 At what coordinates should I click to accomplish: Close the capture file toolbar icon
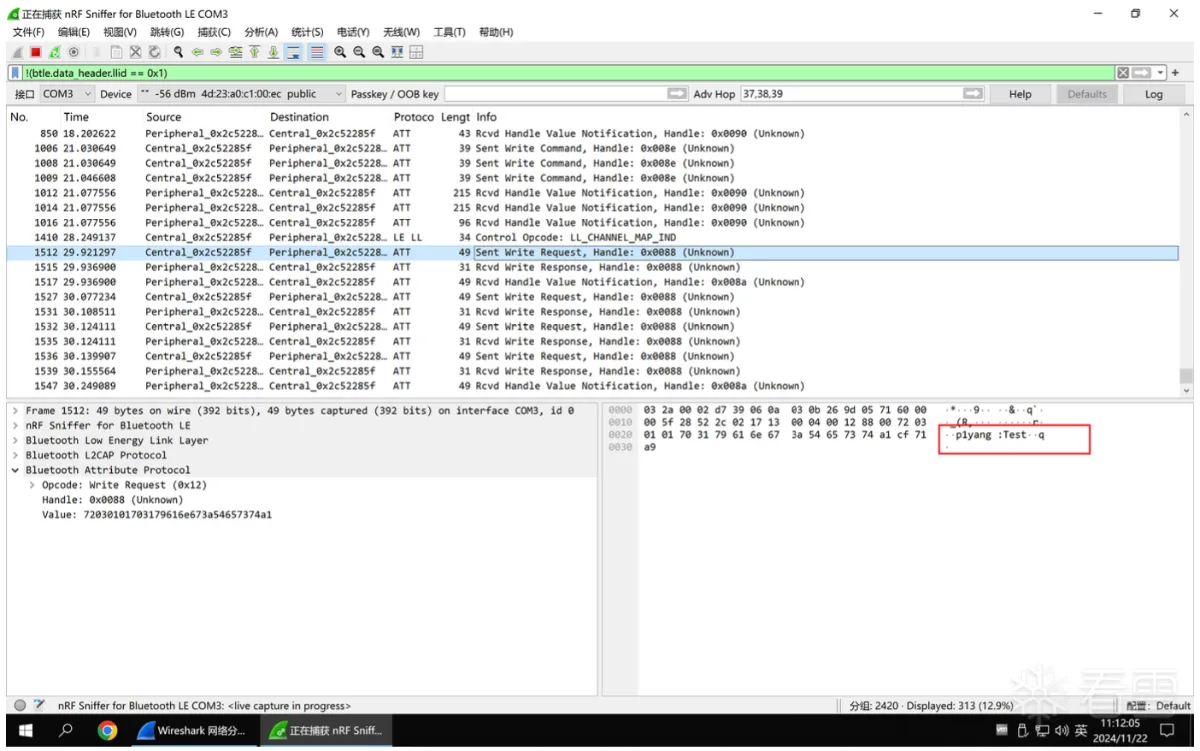coord(135,52)
